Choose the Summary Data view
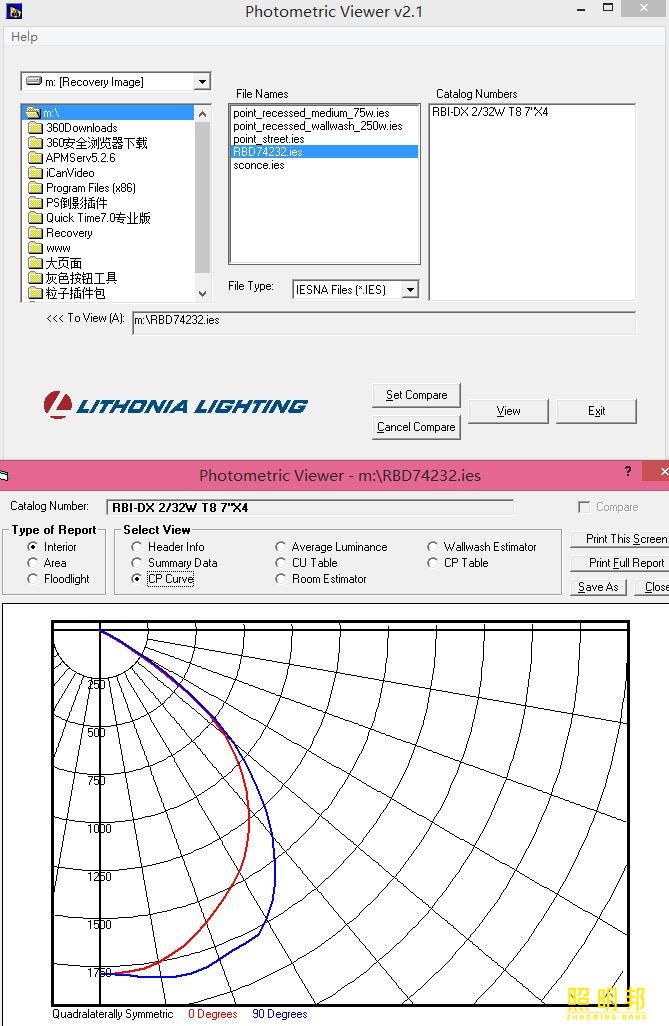The width and height of the screenshot is (669, 1026). click(136, 563)
